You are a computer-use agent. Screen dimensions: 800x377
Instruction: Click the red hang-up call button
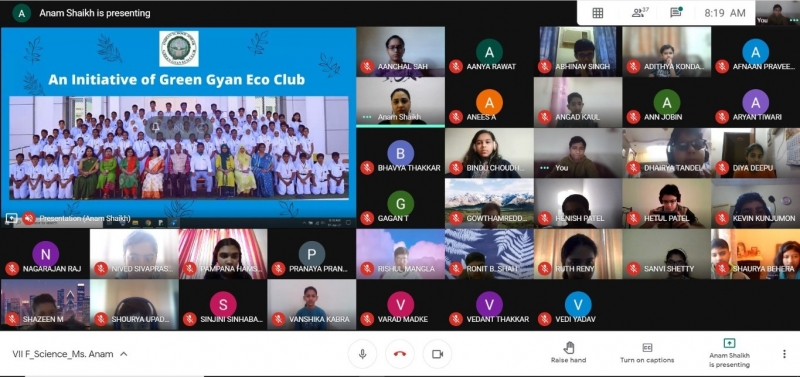point(400,354)
